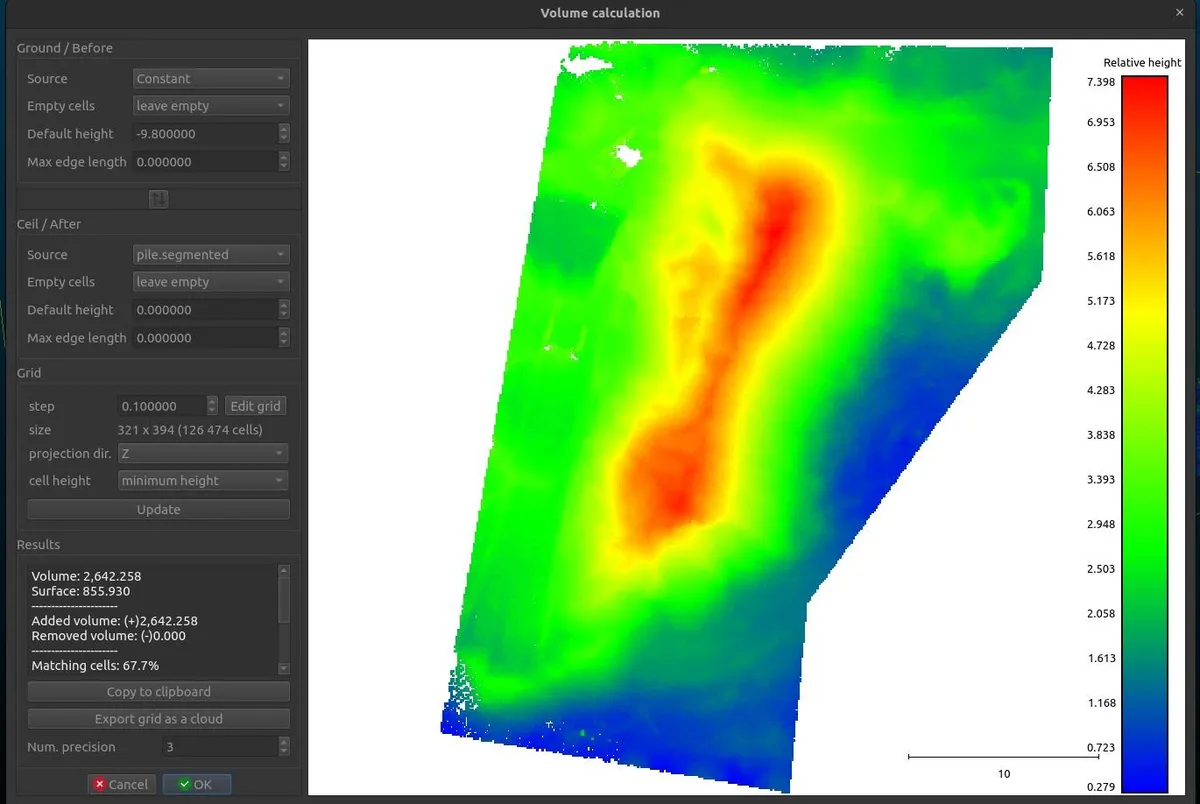Click the Added volume result line
The image size is (1200, 804).
click(x=114, y=621)
